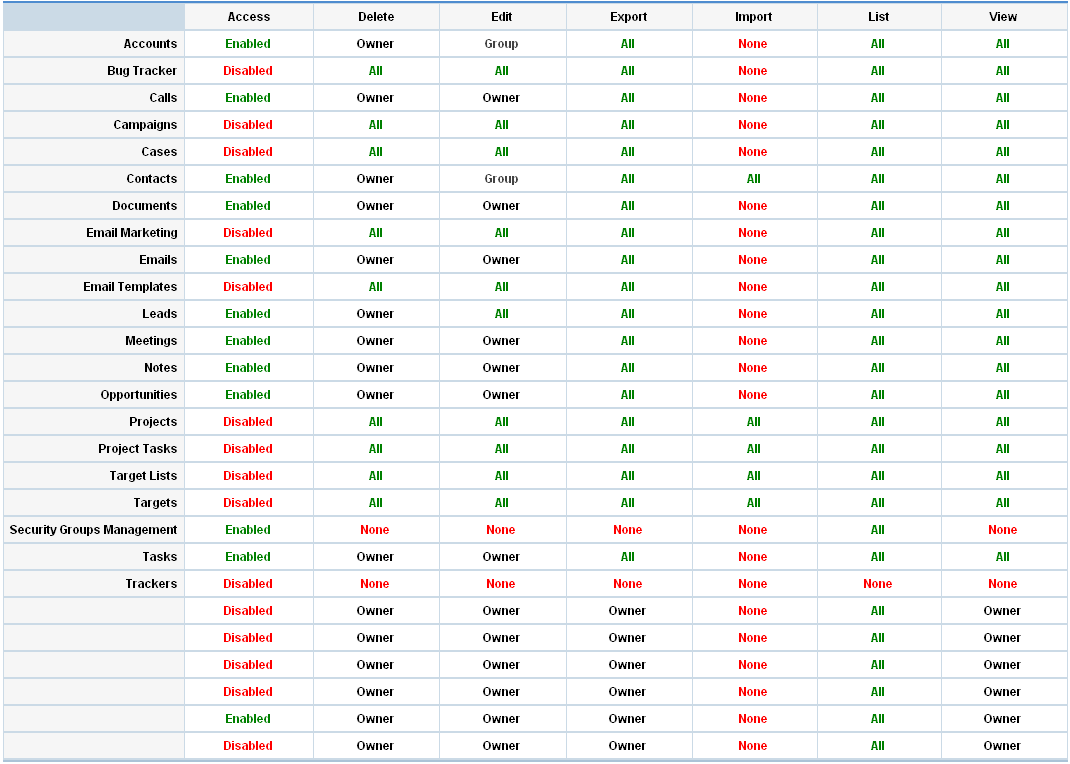Click the Access column header
1070x764 pixels.
[249, 17]
